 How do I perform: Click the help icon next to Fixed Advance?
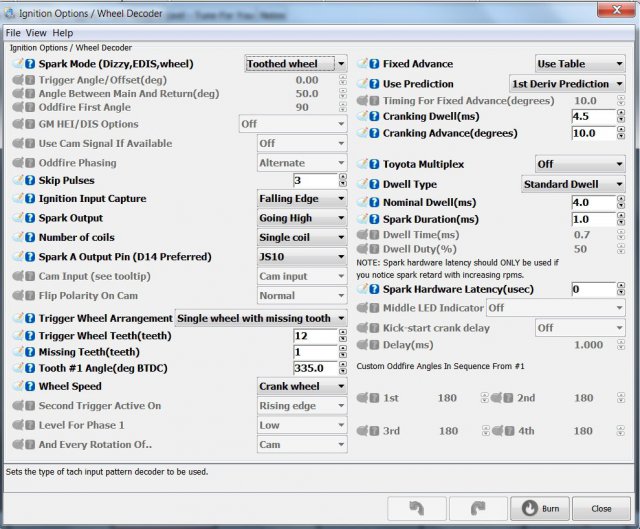[x=373, y=64]
